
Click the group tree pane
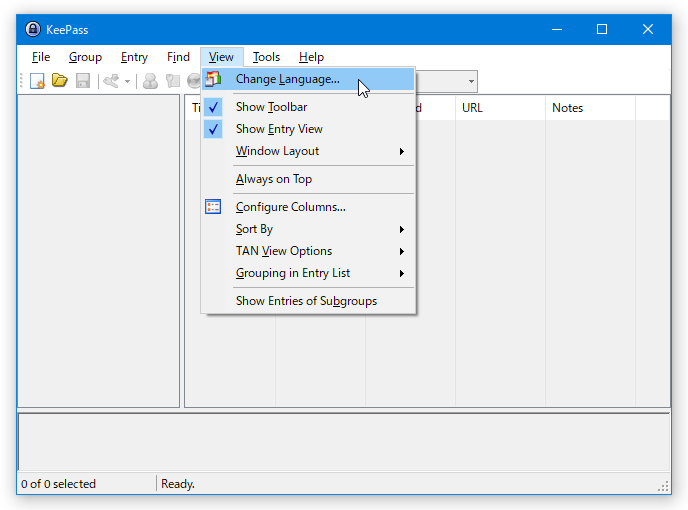click(x=99, y=251)
